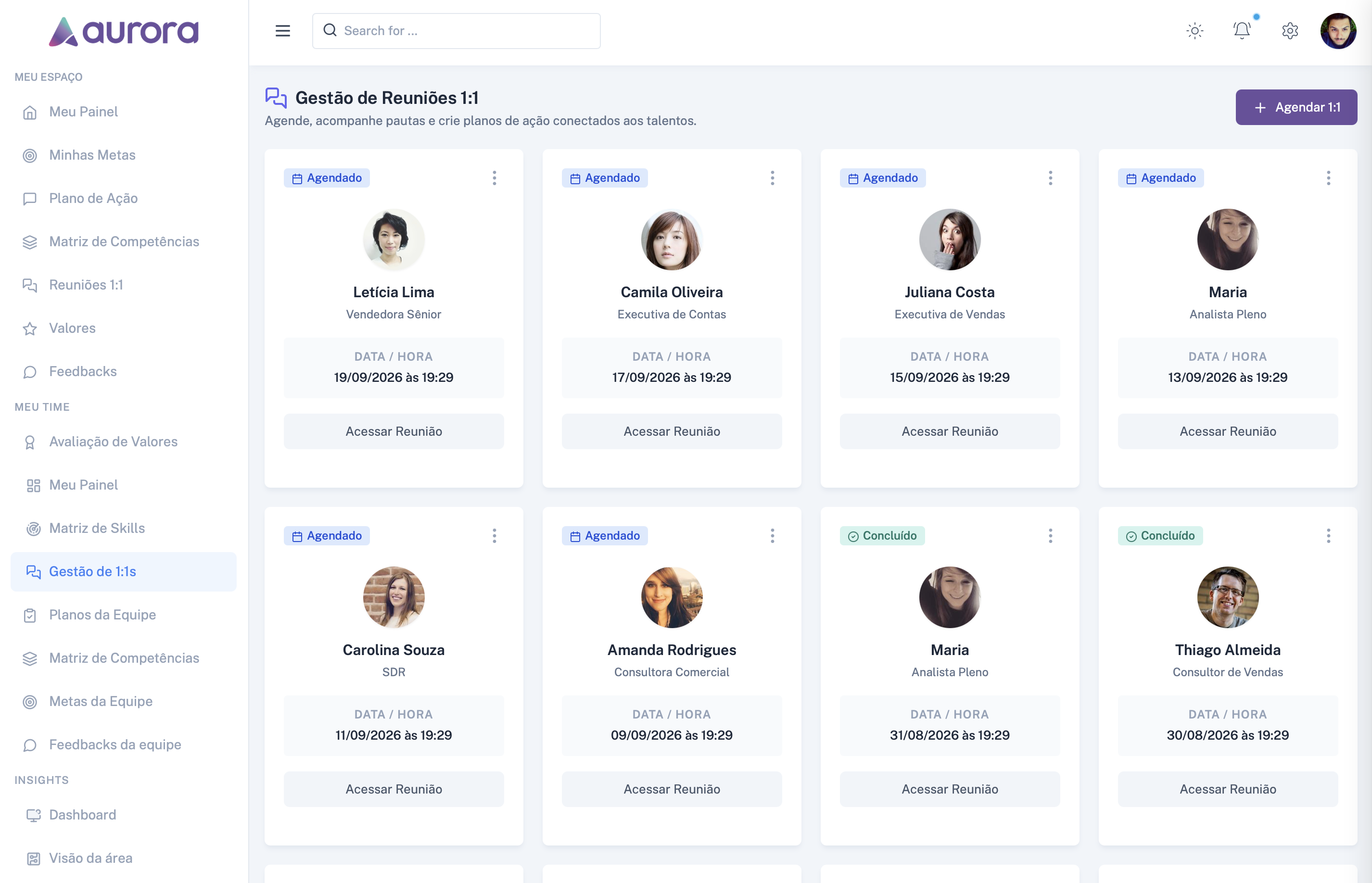
Task: Click Juliana Costa's profile photo
Action: pyautogui.click(x=950, y=240)
